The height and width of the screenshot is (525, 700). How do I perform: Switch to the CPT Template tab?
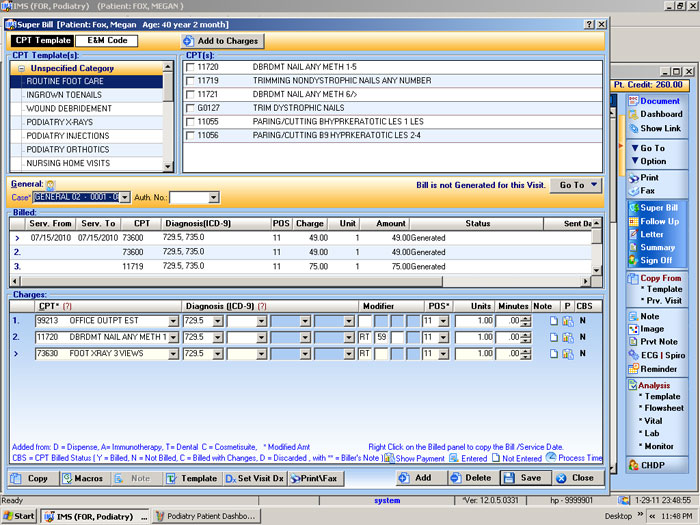point(43,41)
